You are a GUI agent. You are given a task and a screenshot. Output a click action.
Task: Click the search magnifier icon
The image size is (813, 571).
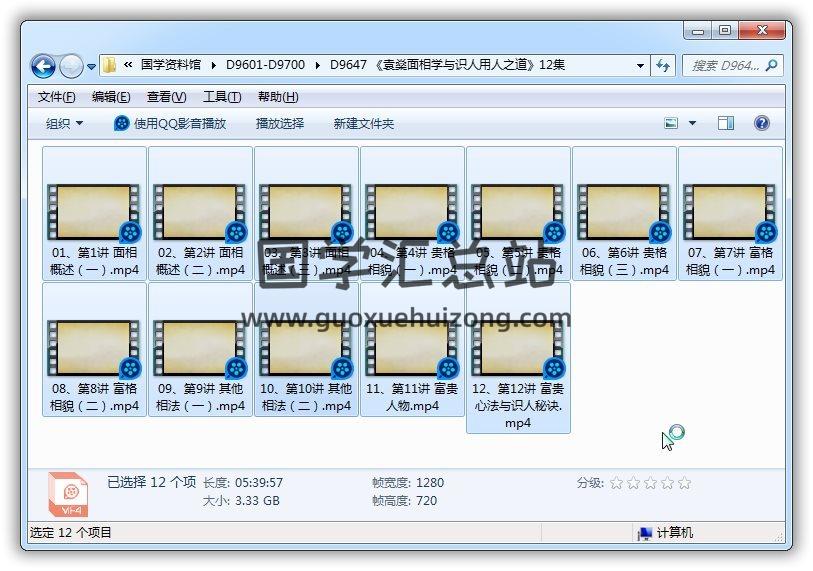click(x=772, y=65)
